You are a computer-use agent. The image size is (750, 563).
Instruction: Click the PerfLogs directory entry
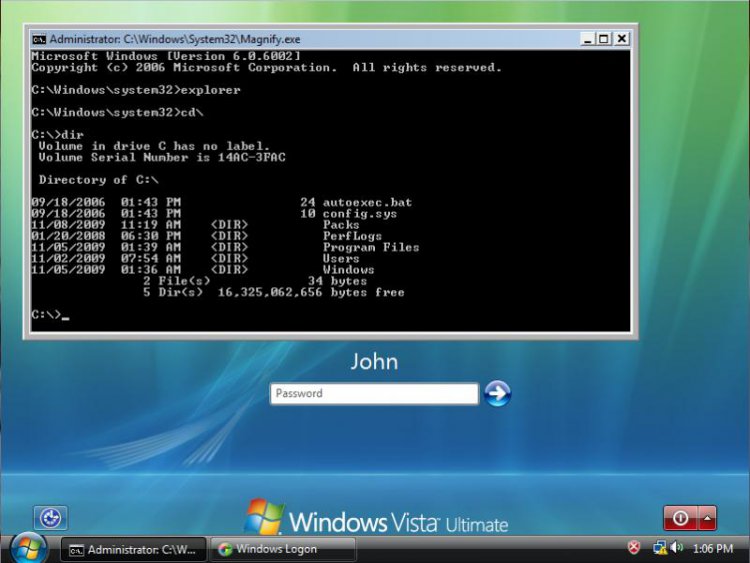pyautogui.click(x=352, y=236)
